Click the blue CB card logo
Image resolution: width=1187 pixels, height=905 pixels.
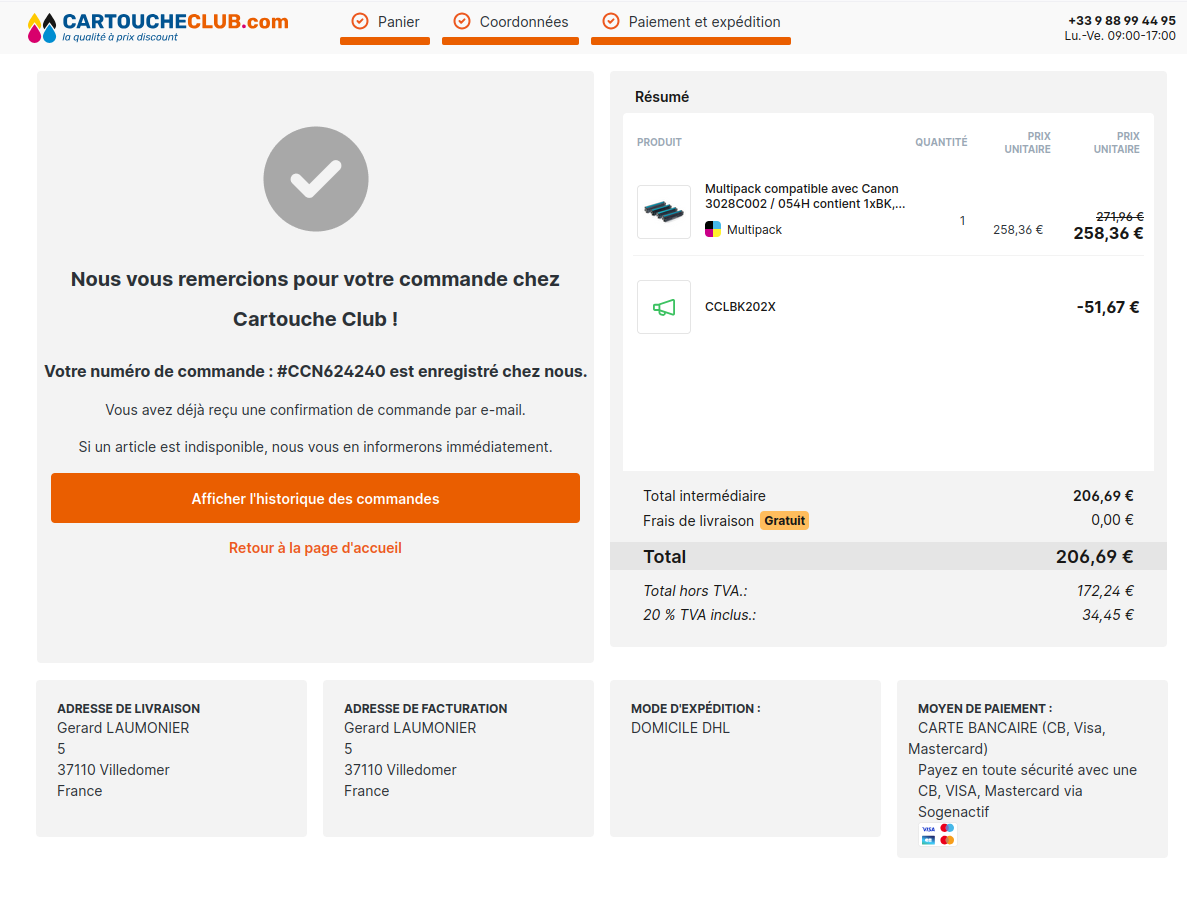tap(928, 840)
